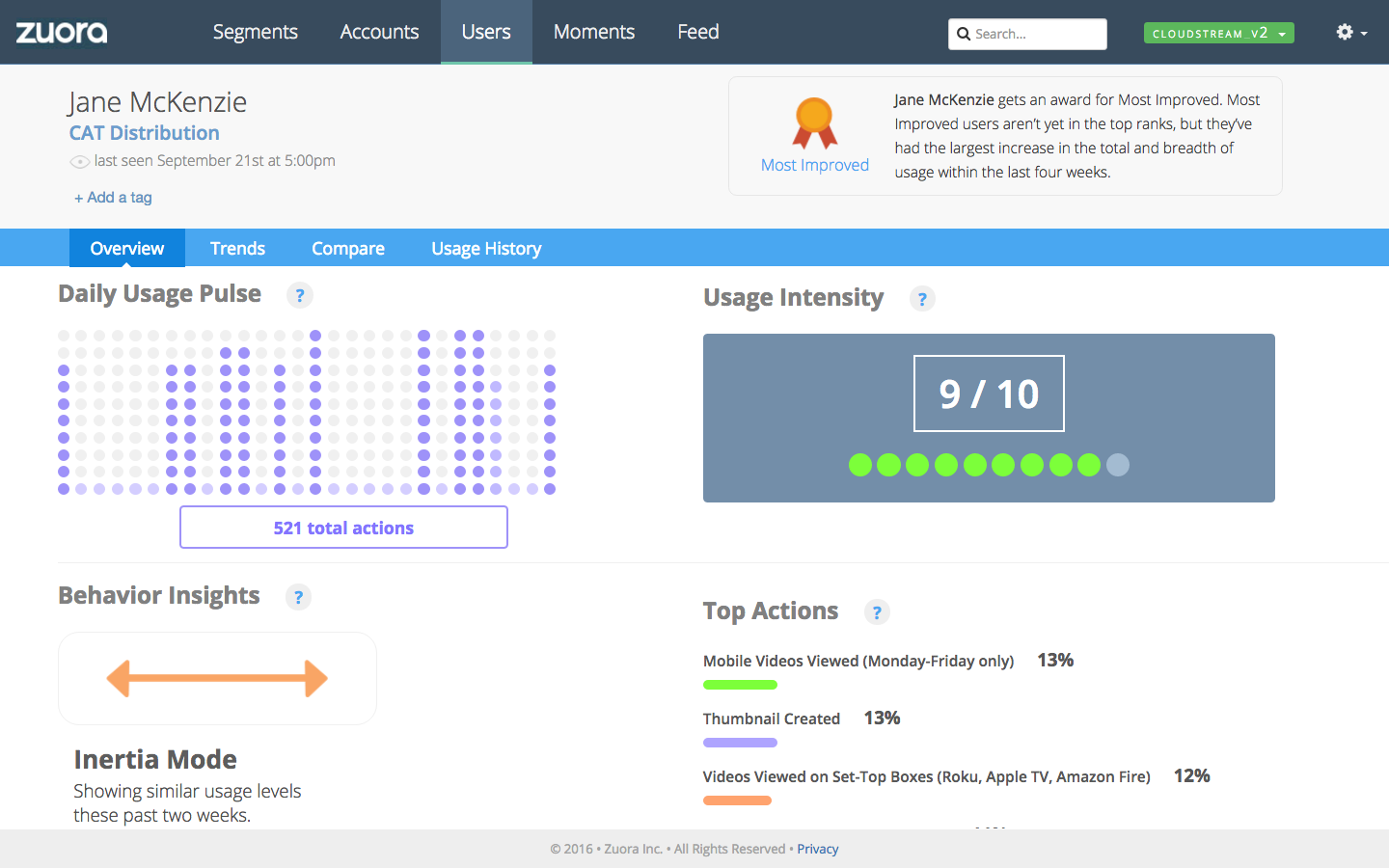The image size is (1389, 868).
Task: Switch to the Trends tab
Action: [237, 249]
